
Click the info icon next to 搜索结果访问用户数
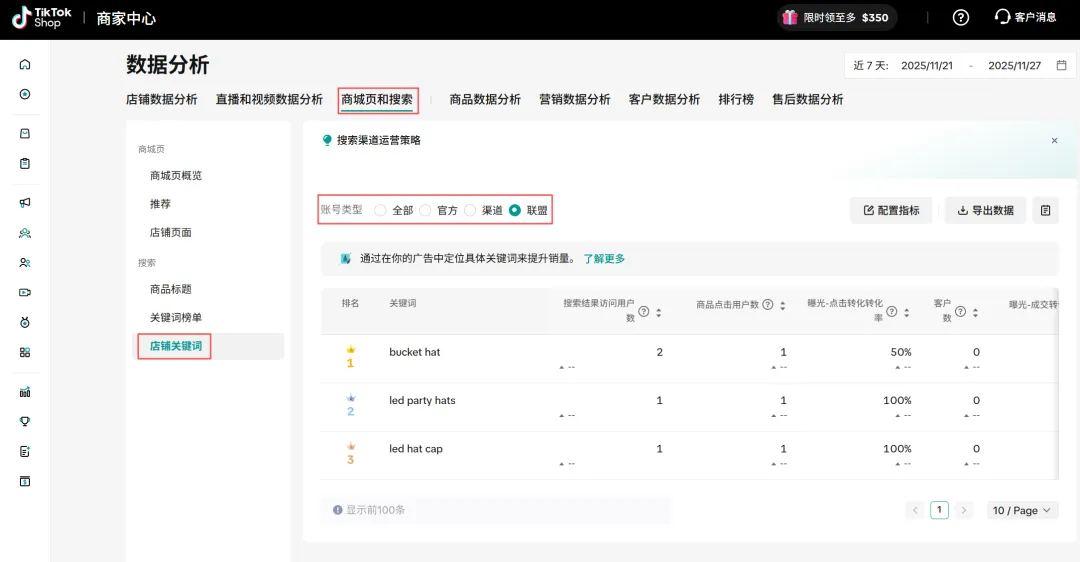click(x=644, y=311)
